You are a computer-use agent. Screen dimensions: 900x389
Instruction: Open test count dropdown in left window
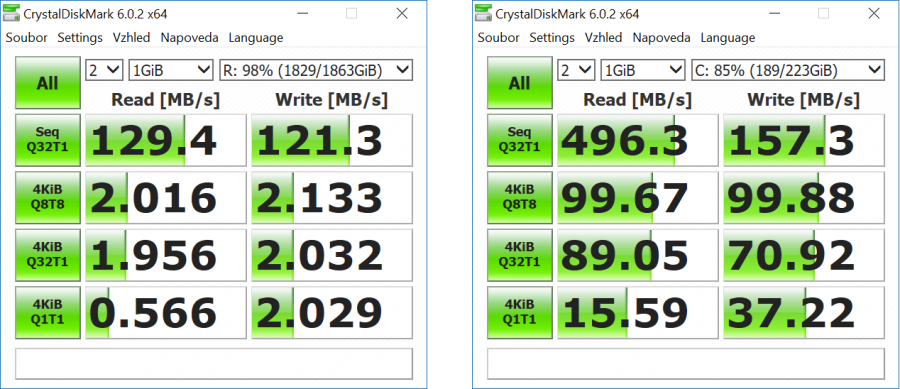(x=104, y=71)
